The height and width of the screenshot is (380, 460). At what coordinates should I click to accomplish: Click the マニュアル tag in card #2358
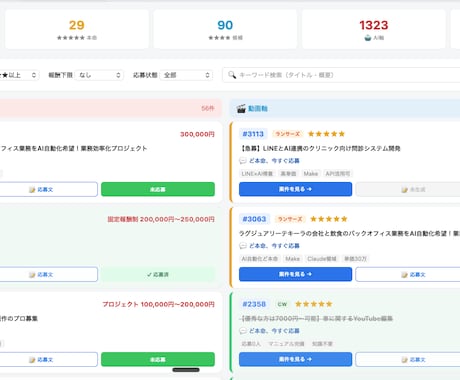[x=286, y=344]
